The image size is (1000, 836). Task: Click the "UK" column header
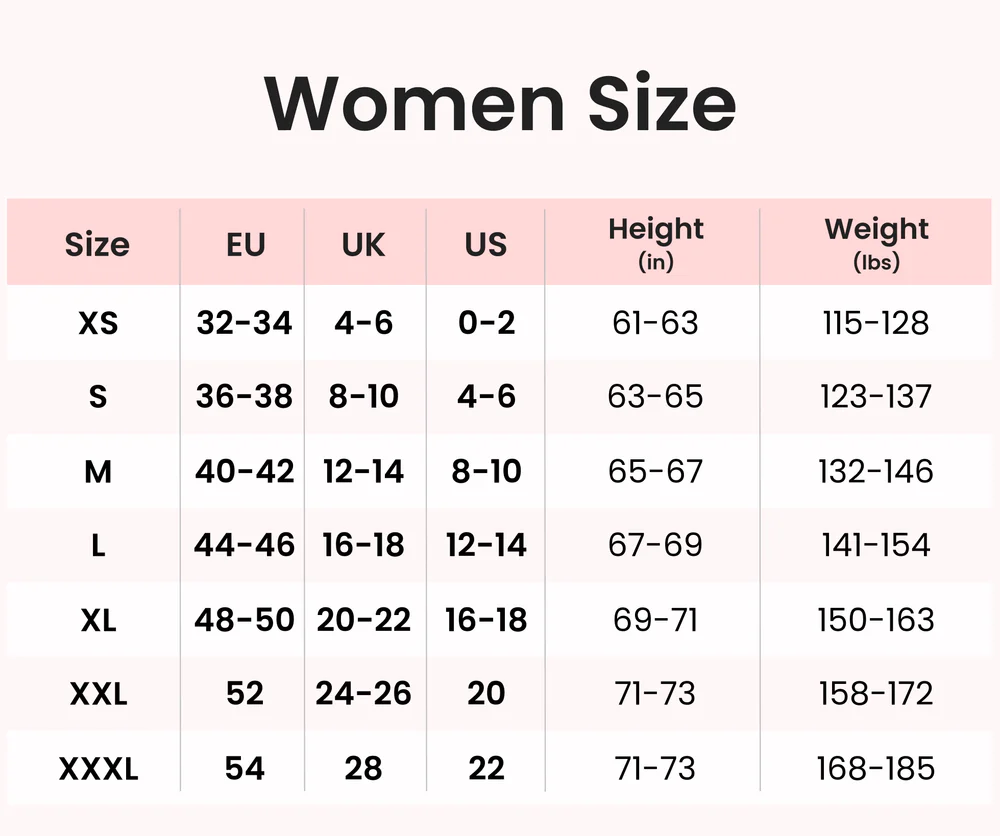(363, 245)
